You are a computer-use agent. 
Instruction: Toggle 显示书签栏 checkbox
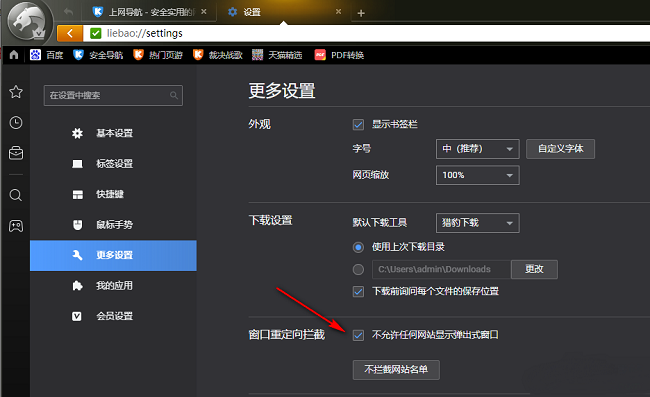pyautogui.click(x=358, y=124)
